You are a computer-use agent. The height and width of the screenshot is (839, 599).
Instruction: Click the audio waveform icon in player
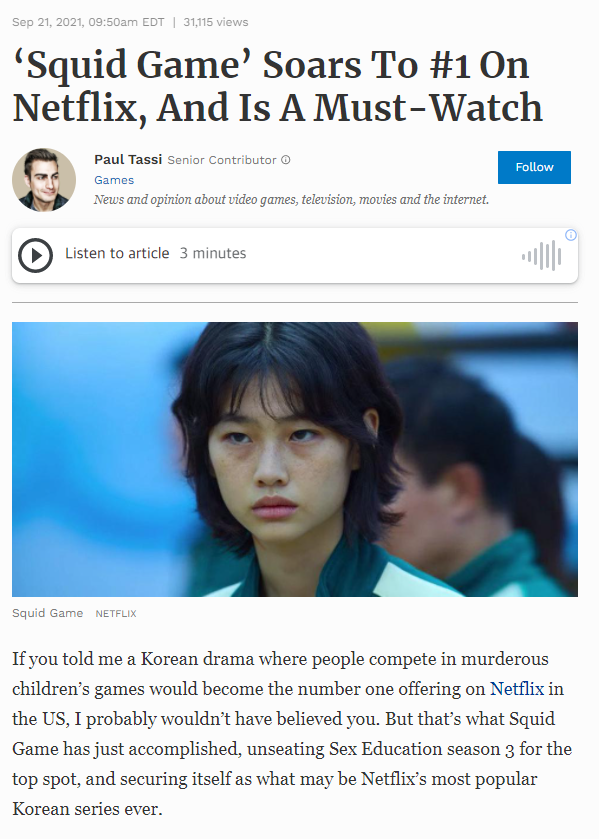(542, 255)
